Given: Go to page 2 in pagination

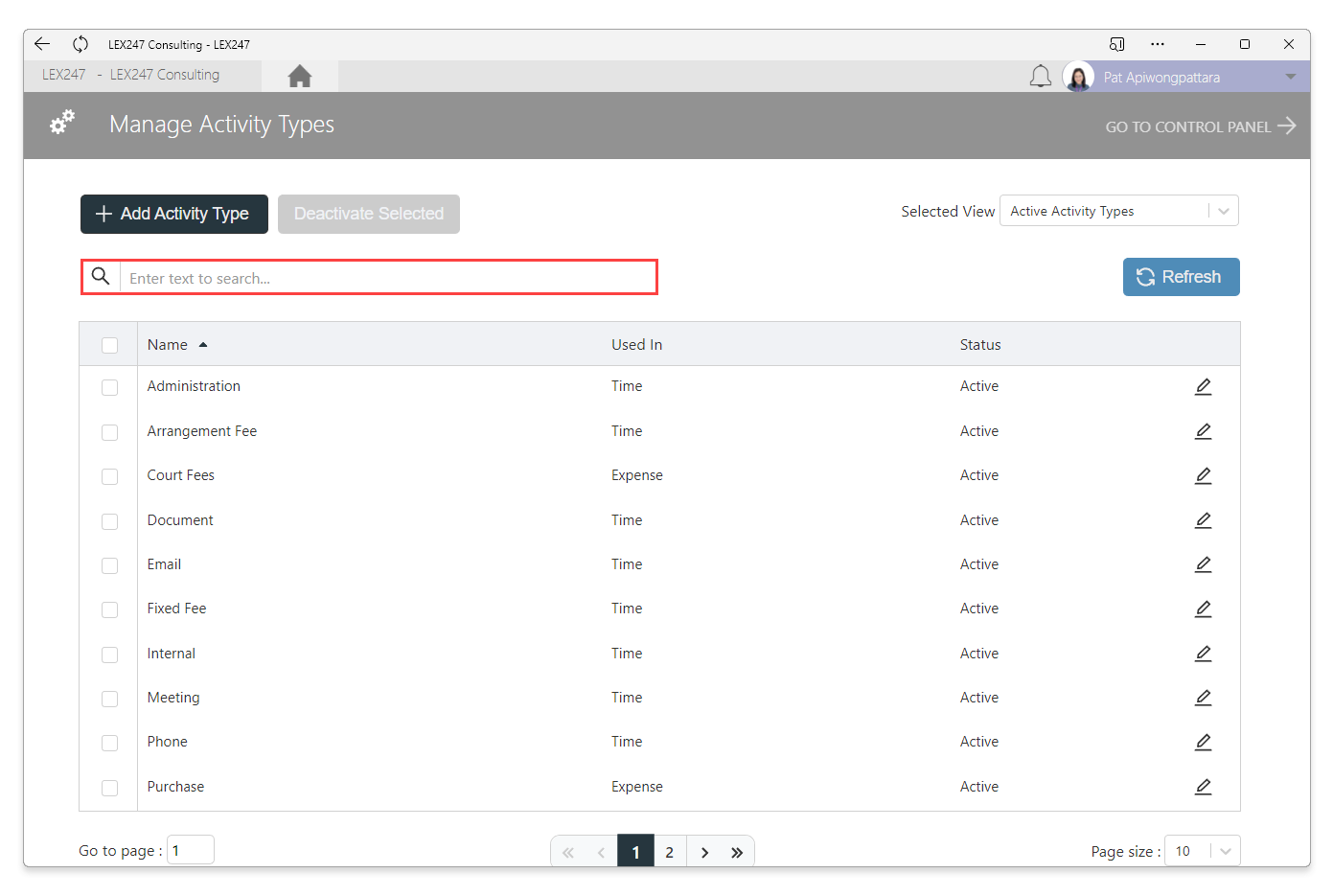Looking at the screenshot, I should point(670,852).
